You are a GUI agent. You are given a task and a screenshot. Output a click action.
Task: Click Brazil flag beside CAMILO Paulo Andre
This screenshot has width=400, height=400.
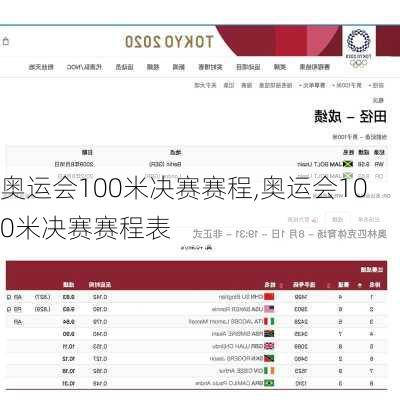click(x=269, y=383)
